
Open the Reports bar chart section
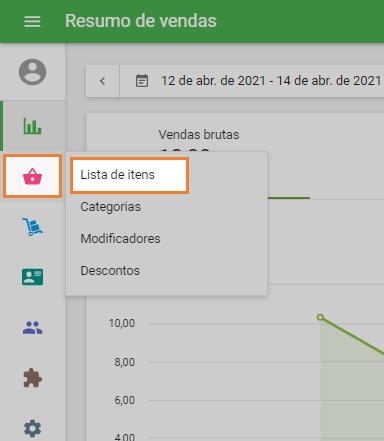pos(32,126)
